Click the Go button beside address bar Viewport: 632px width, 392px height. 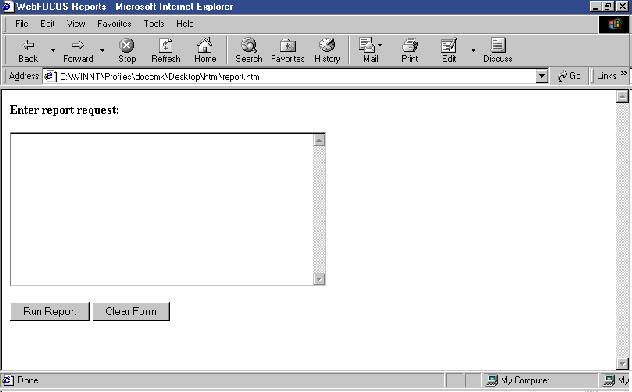[569, 76]
